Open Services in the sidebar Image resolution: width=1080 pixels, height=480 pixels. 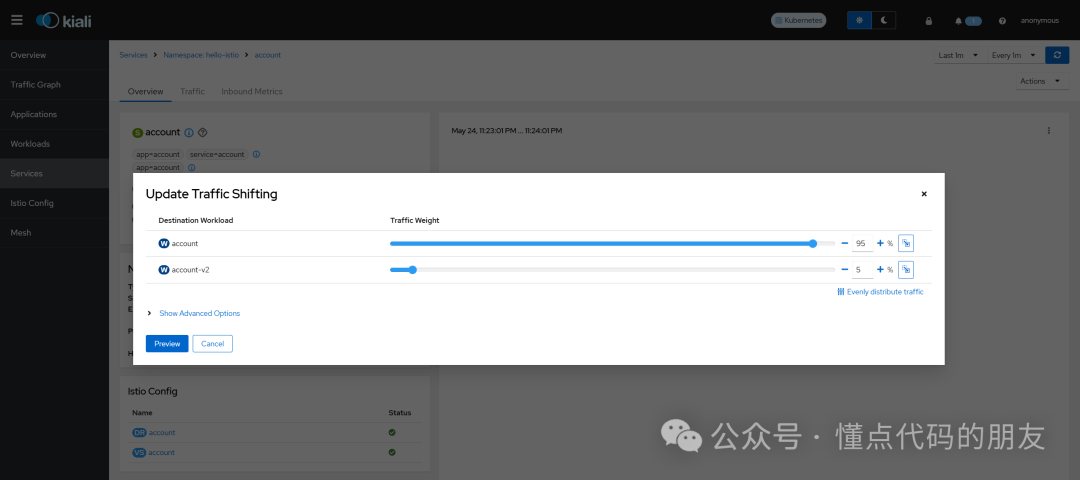click(54, 174)
